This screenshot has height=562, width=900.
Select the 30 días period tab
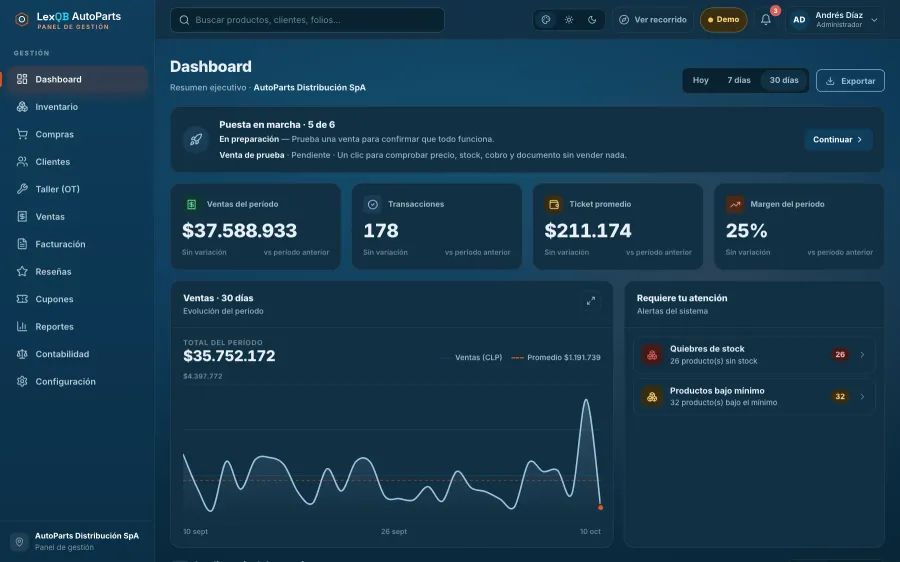[783, 80]
